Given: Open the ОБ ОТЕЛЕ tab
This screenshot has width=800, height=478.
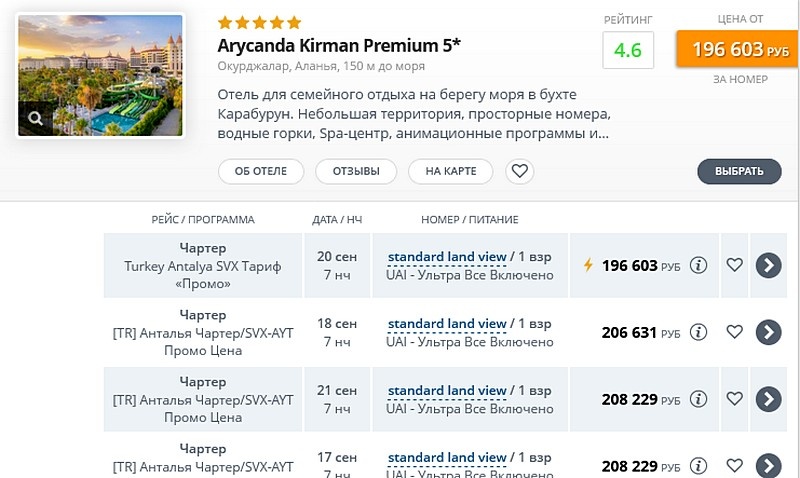Looking at the screenshot, I should [x=261, y=171].
